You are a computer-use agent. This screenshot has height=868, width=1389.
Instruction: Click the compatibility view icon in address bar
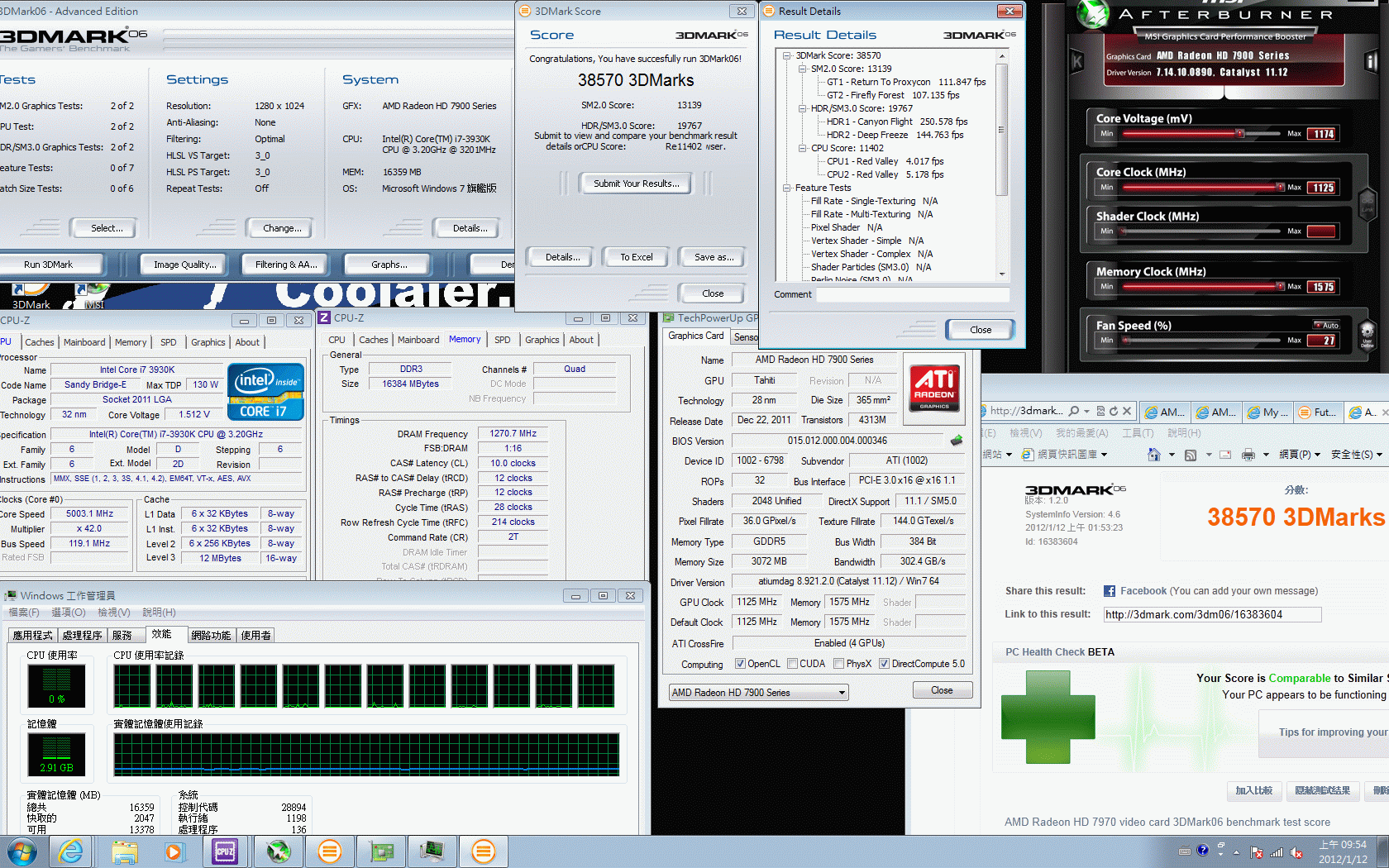[x=1100, y=411]
